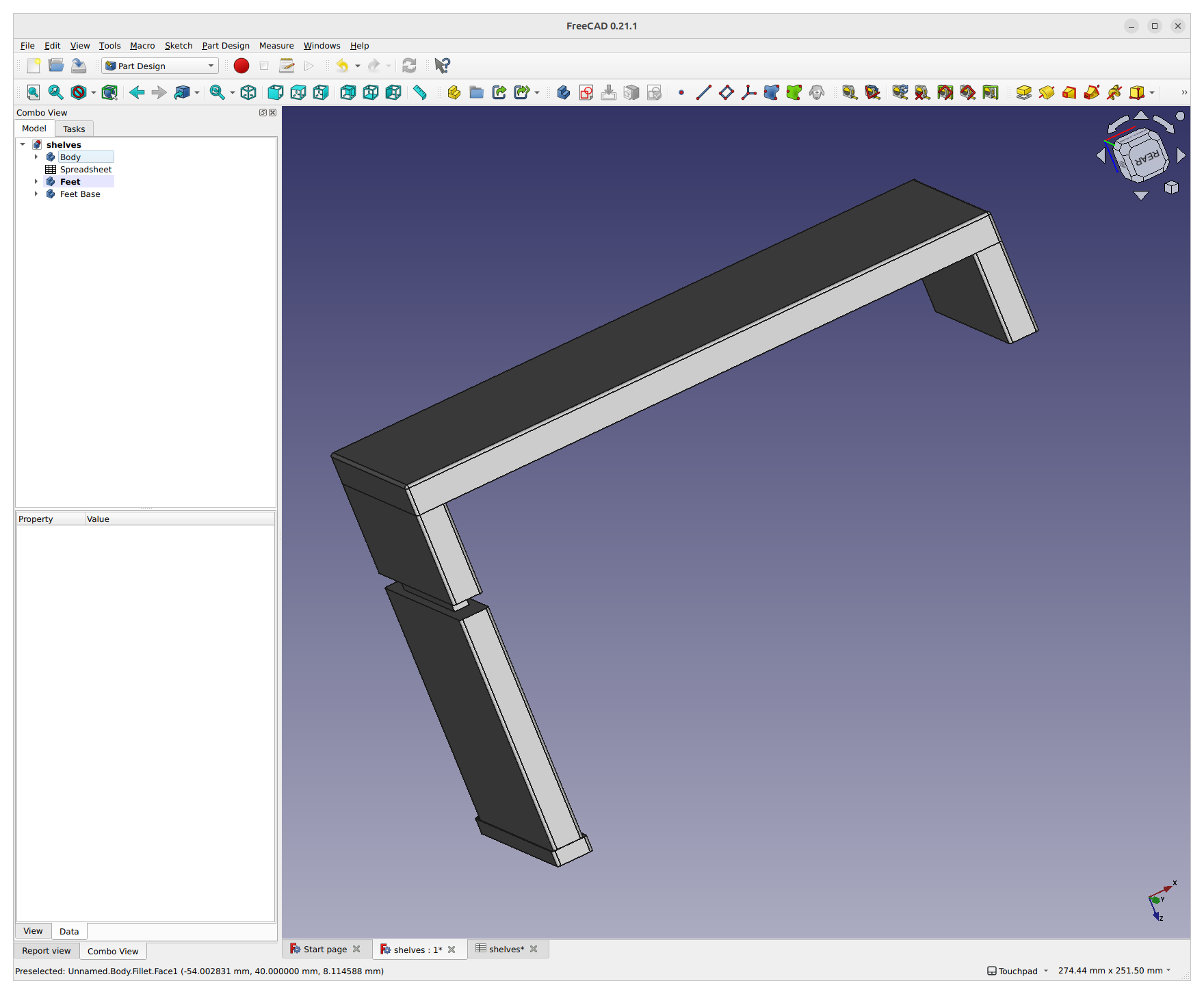Create a datum point
The image size is (1204, 994).
681,92
